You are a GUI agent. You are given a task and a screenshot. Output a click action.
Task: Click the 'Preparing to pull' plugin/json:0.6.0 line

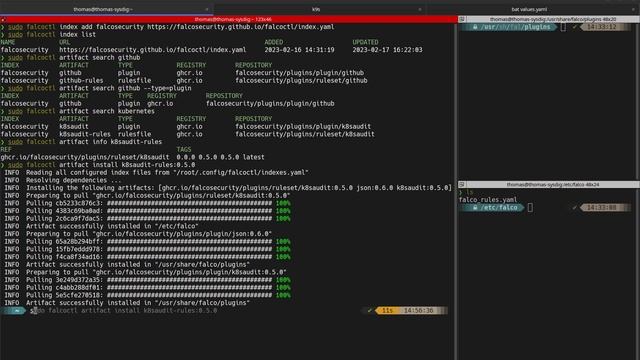tap(138, 234)
